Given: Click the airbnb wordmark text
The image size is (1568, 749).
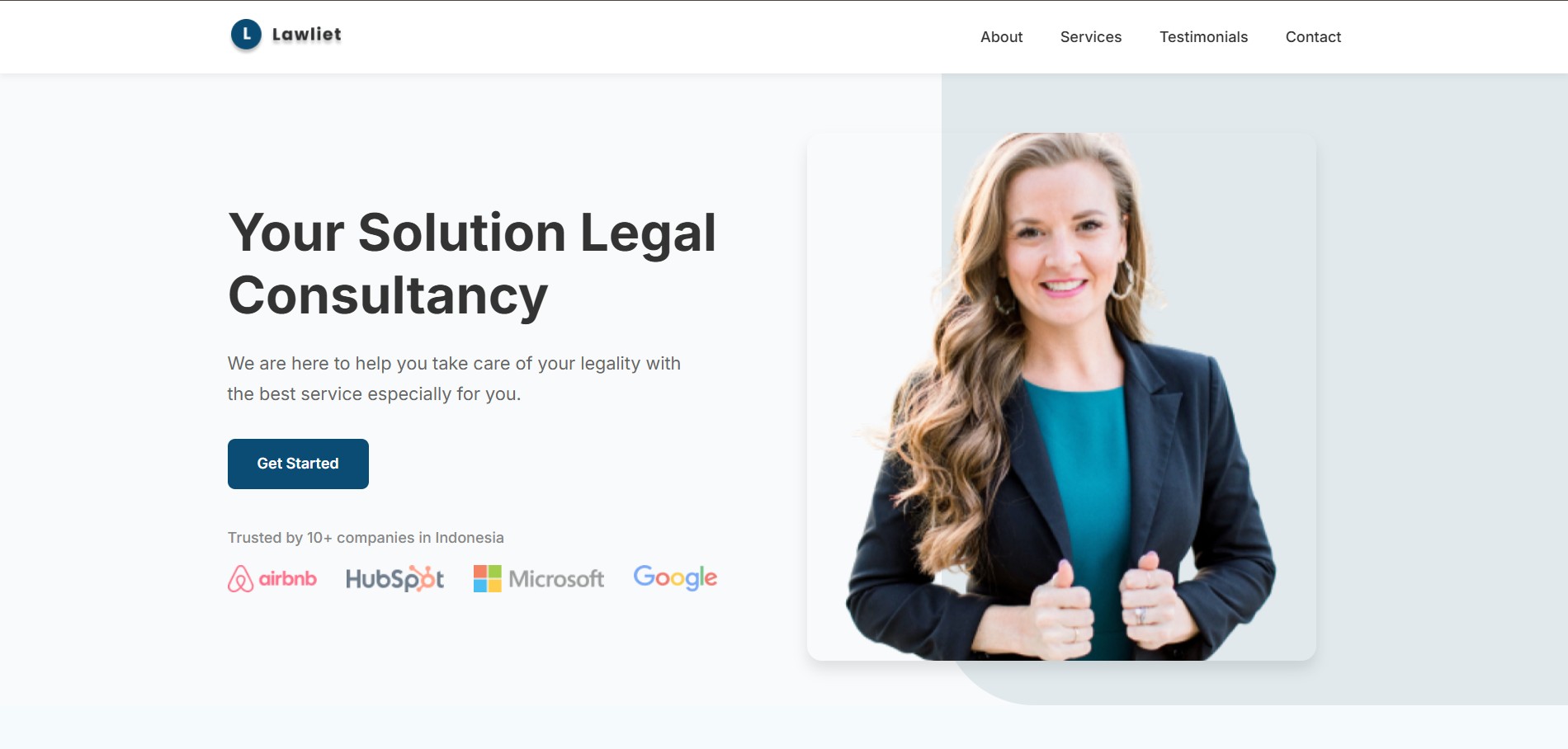Looking at the screenshot, I should [x=287, y=579].
